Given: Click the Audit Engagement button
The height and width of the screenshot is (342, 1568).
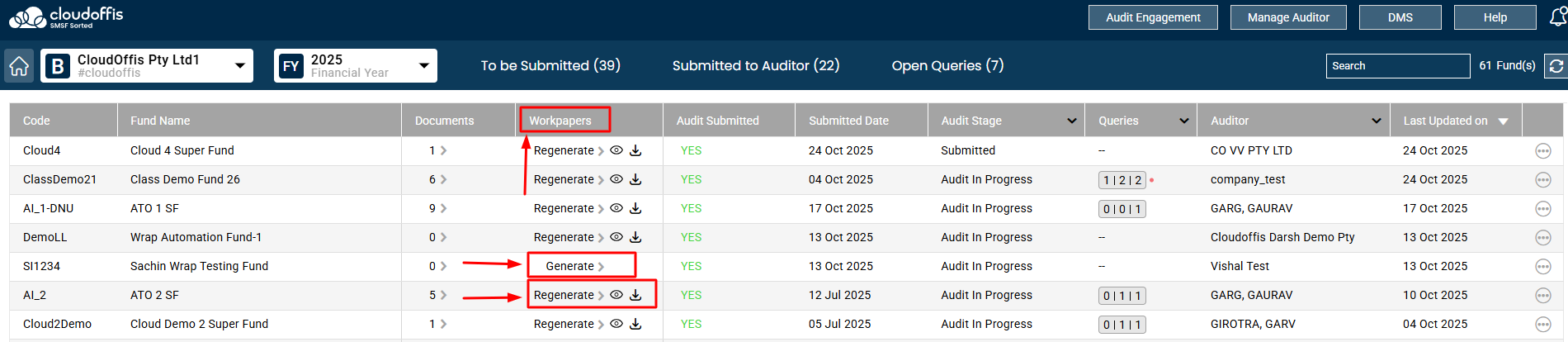Looking at the screenshot, I should [1153, 17].
